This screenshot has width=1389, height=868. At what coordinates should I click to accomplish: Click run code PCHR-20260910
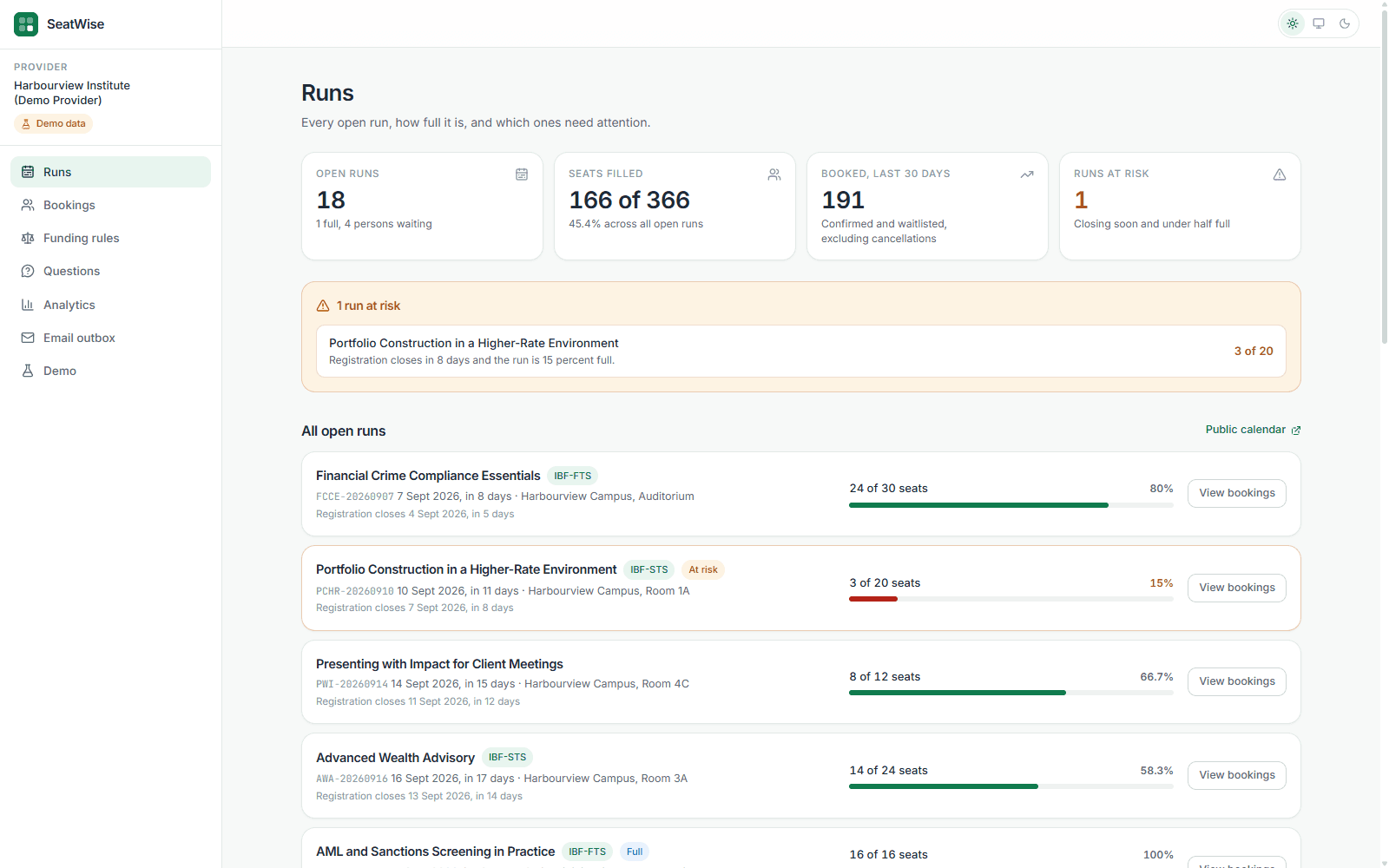click(355, 591)
